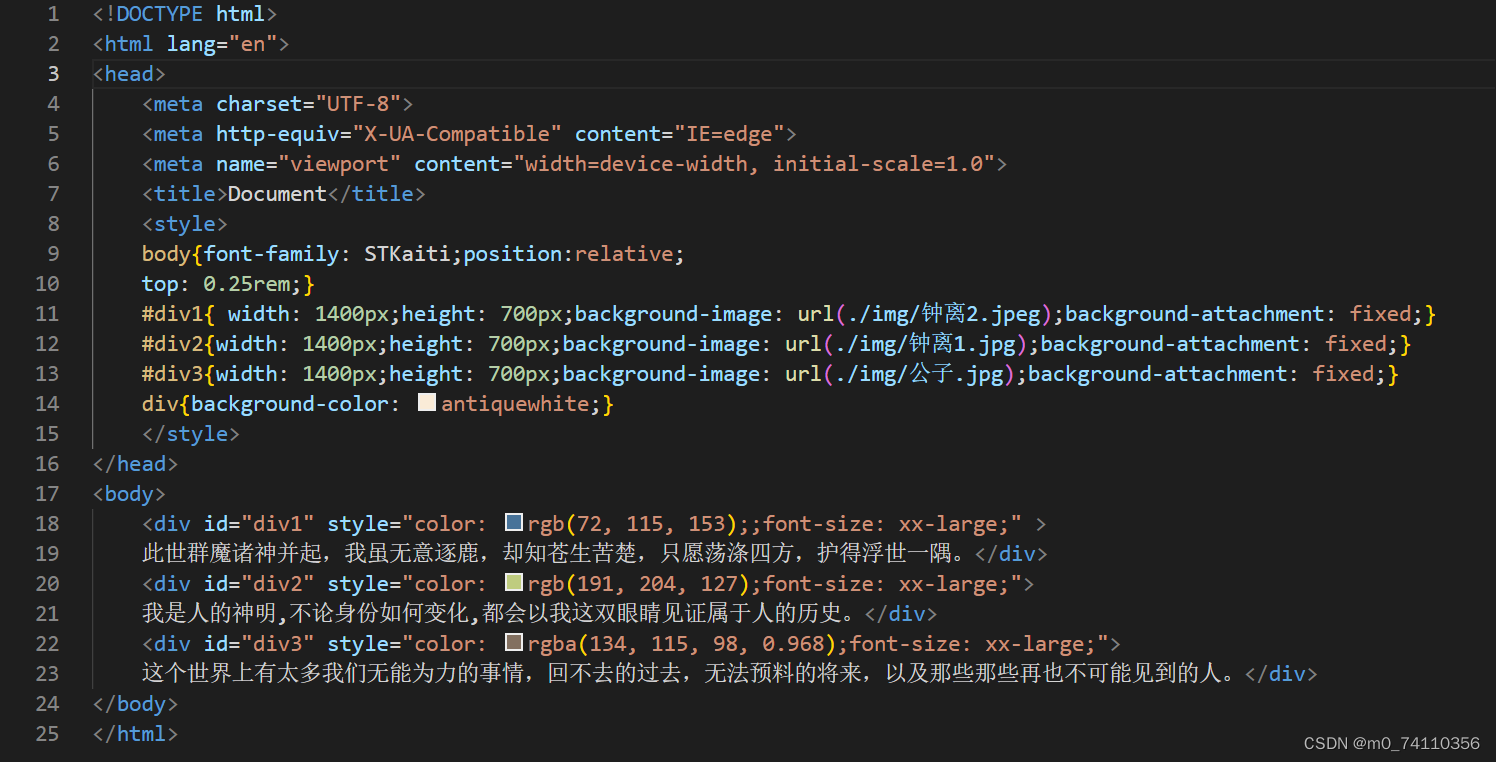This screenshot has width=1496, height=762.
Task: Click url(./img/钟离2.jpeg) path
Action: click(x=925, y=314)
